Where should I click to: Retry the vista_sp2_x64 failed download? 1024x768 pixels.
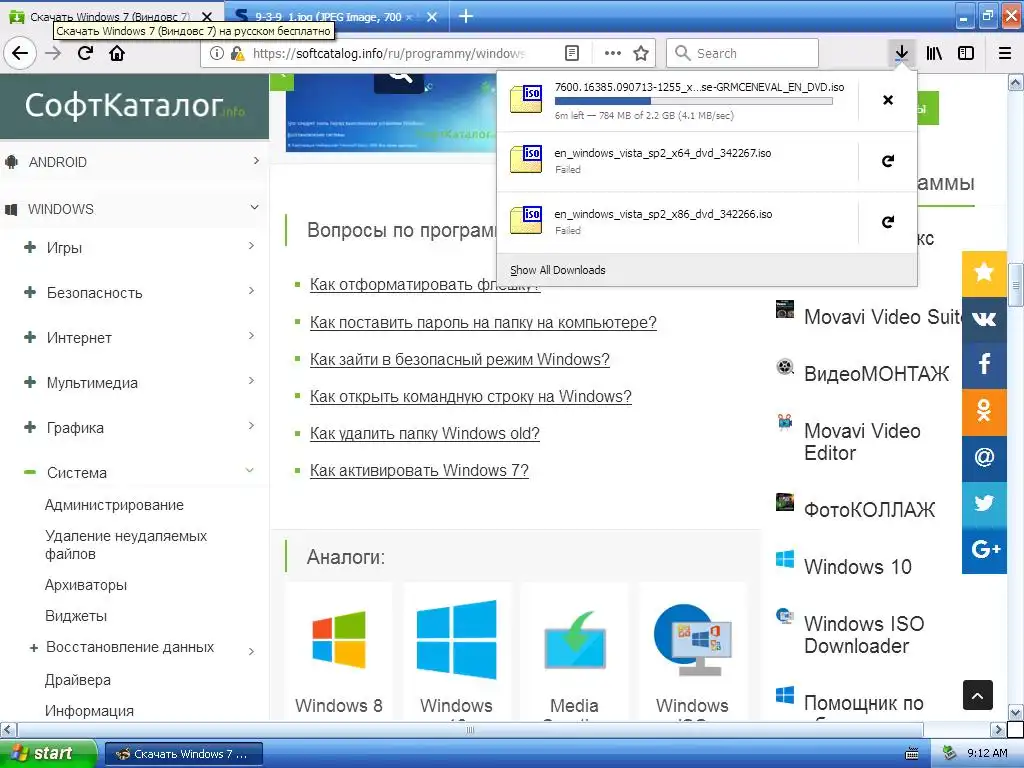[x=888, y=161]
